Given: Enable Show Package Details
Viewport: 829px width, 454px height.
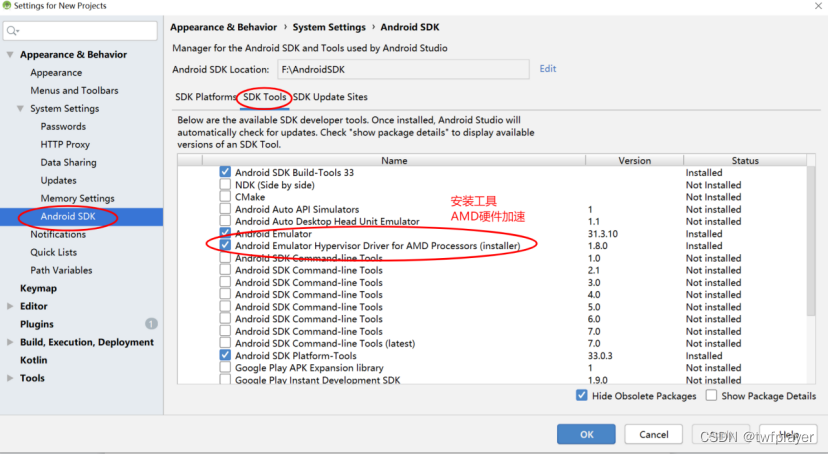Looking at the screenshot, I should point(712,395).
